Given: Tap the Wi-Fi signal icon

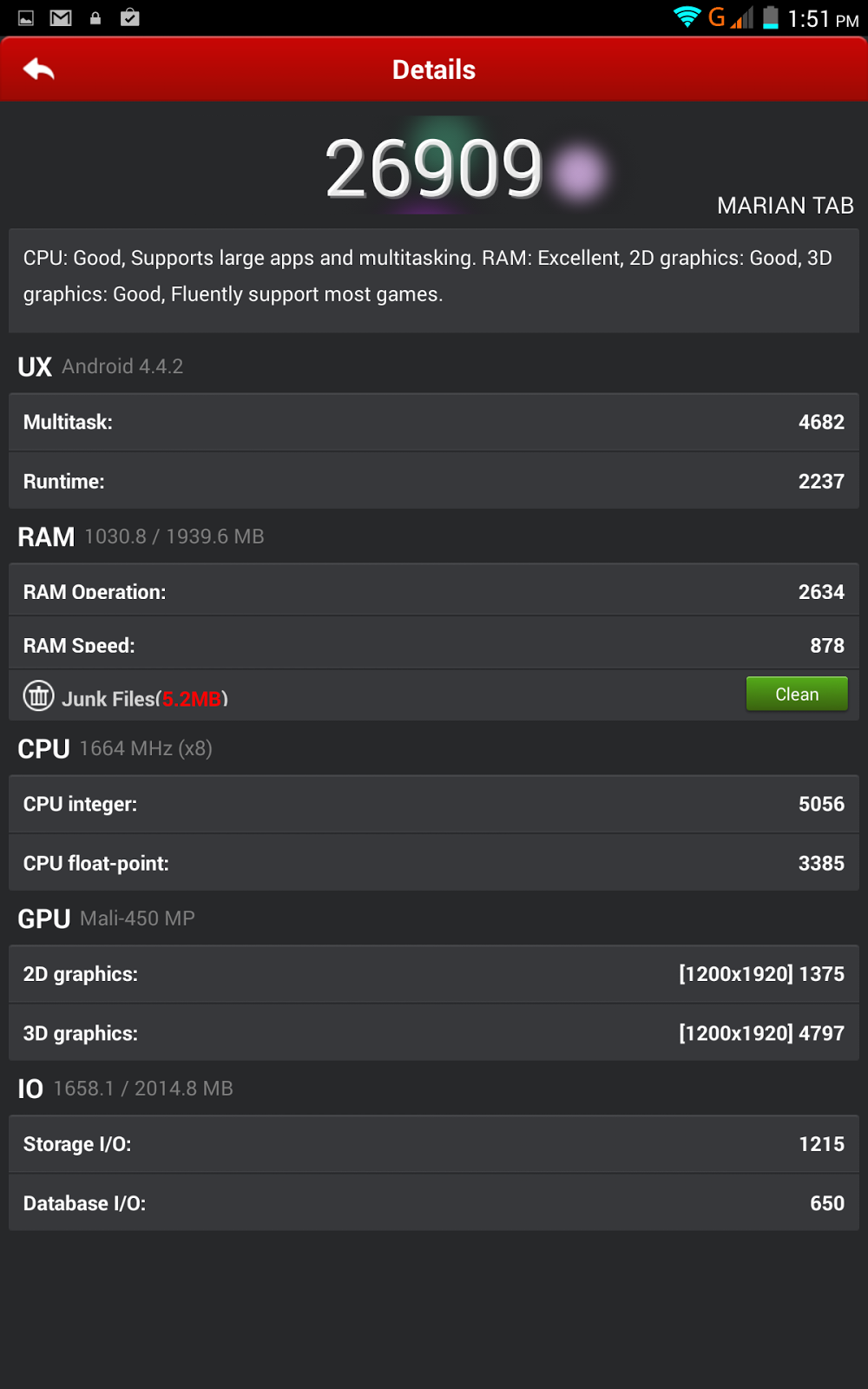Looking at the screenshot, I should coord(687,16).
